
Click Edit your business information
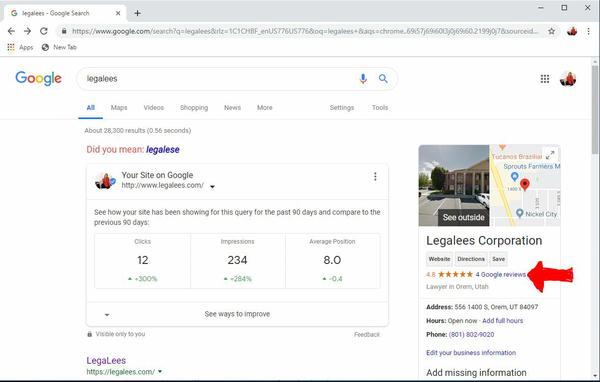[x=471, y=353]
